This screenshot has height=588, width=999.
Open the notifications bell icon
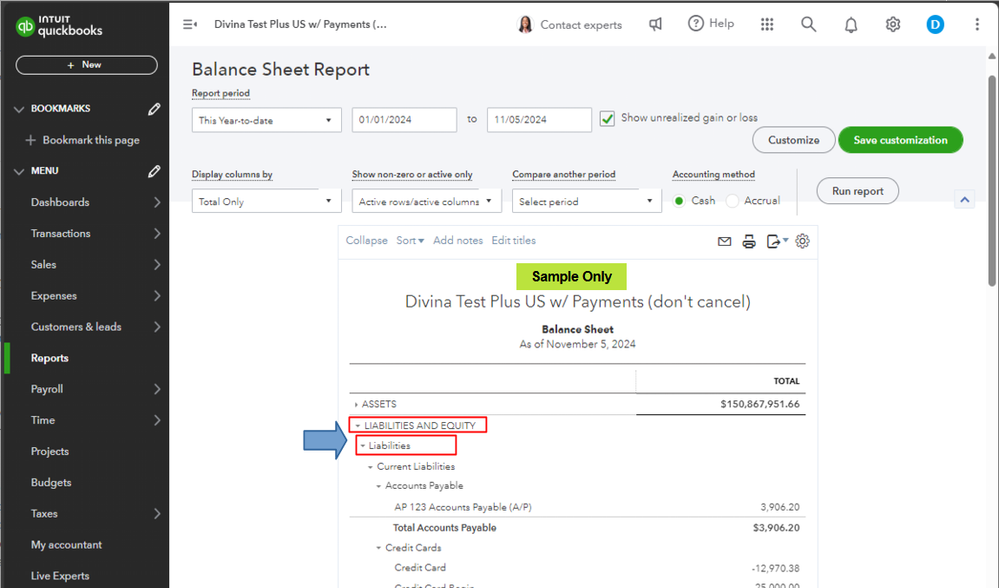[850, 25]
